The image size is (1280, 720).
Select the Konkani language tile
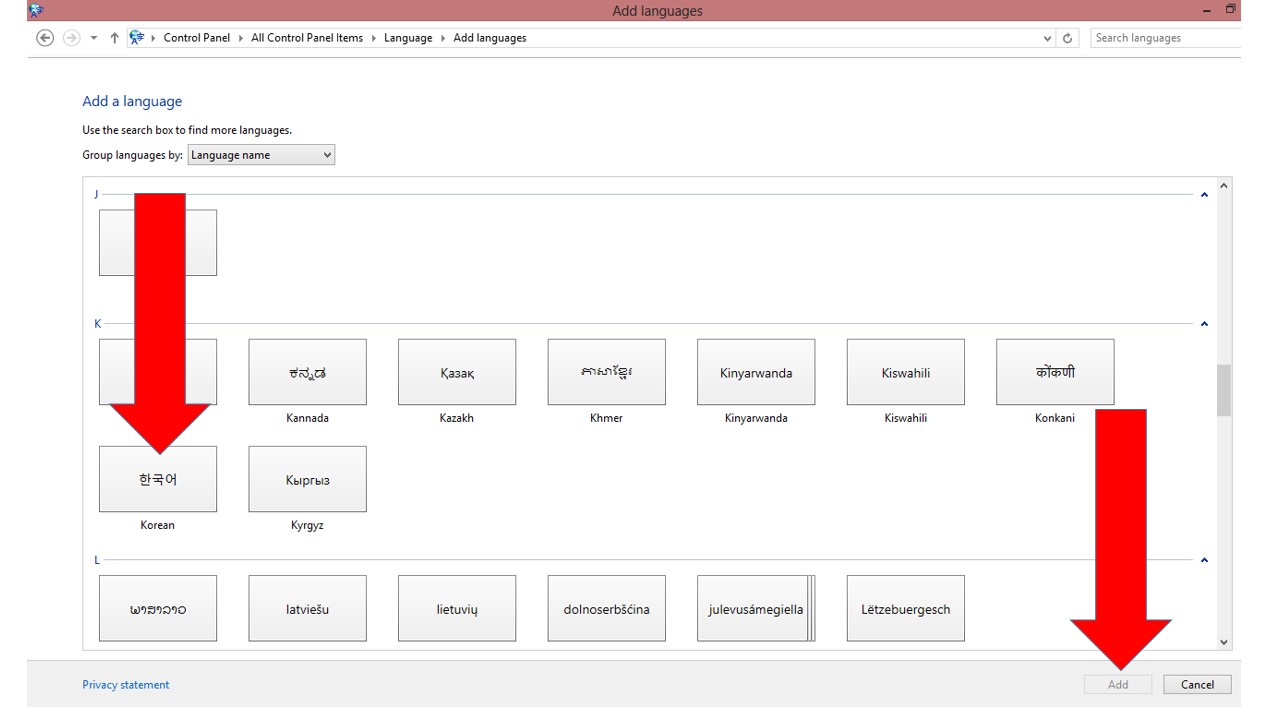(x=1055, y=372)
